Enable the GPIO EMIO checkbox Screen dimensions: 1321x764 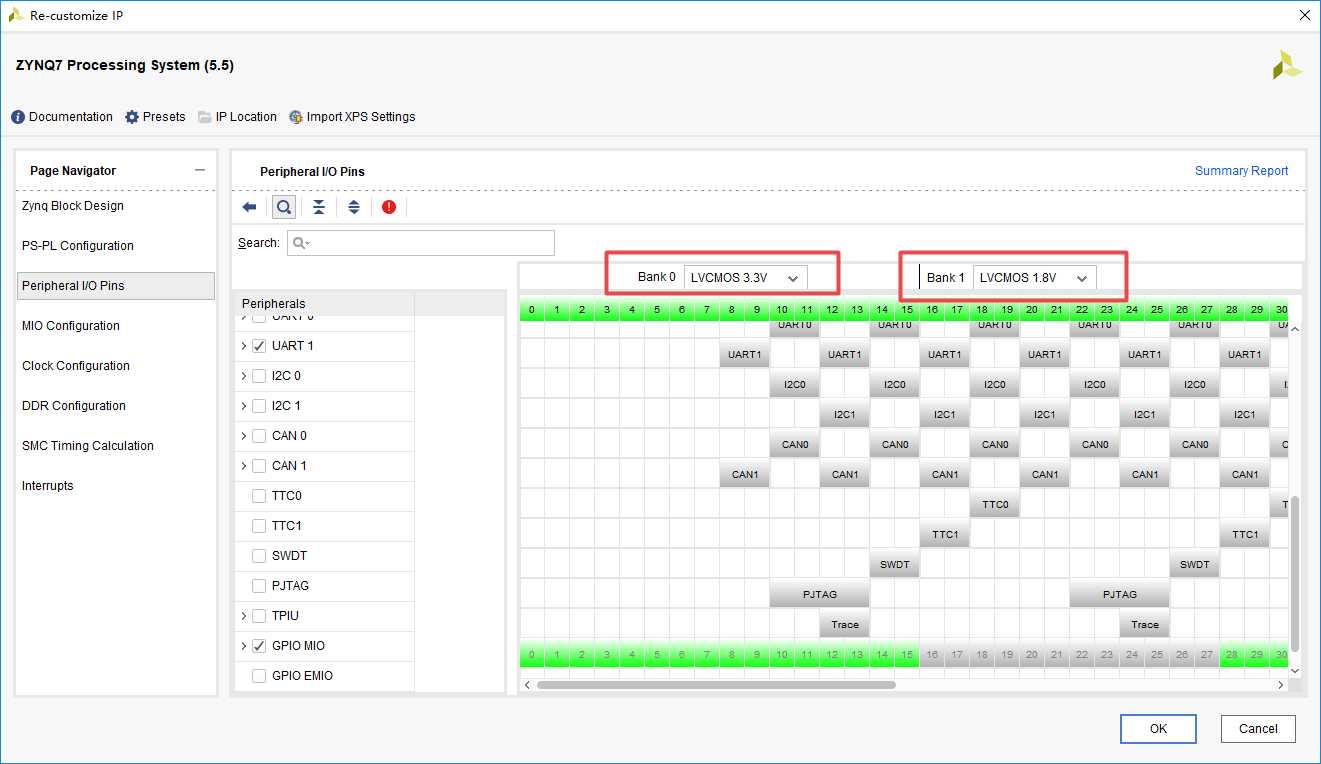(259, 676)
